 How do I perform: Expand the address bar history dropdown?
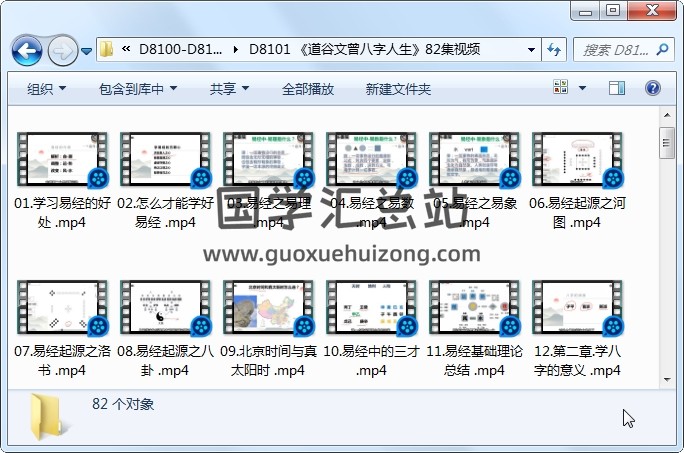(529, 49)
